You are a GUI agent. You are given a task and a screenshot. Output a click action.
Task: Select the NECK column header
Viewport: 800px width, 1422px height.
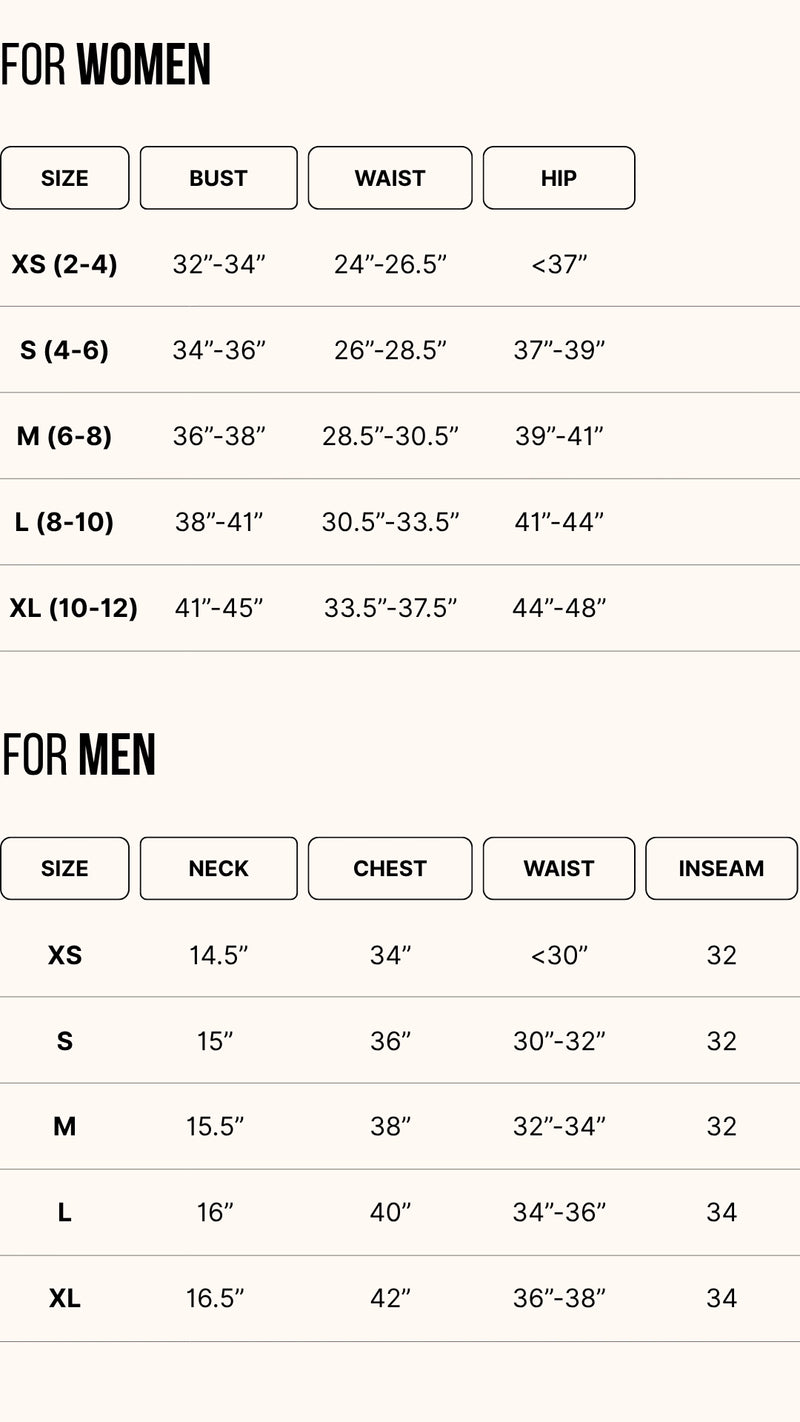218,868
